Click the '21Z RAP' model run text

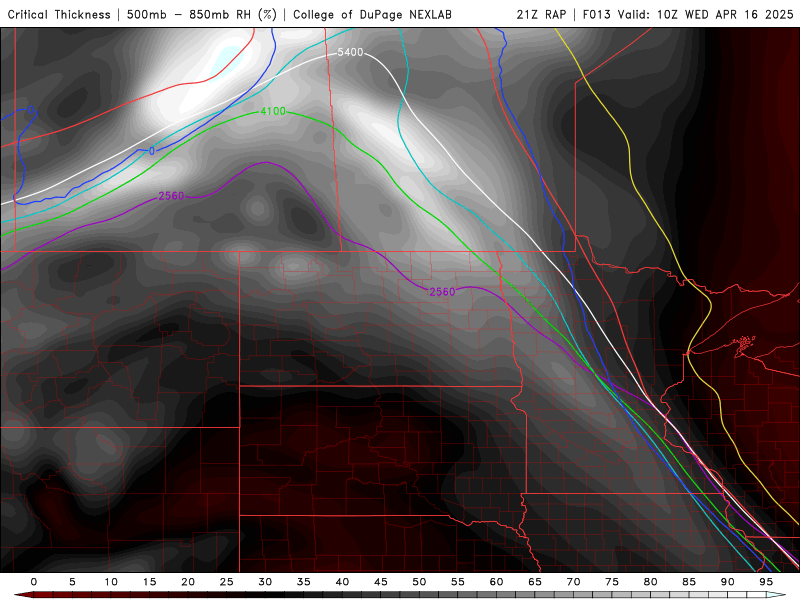point(541,14)
